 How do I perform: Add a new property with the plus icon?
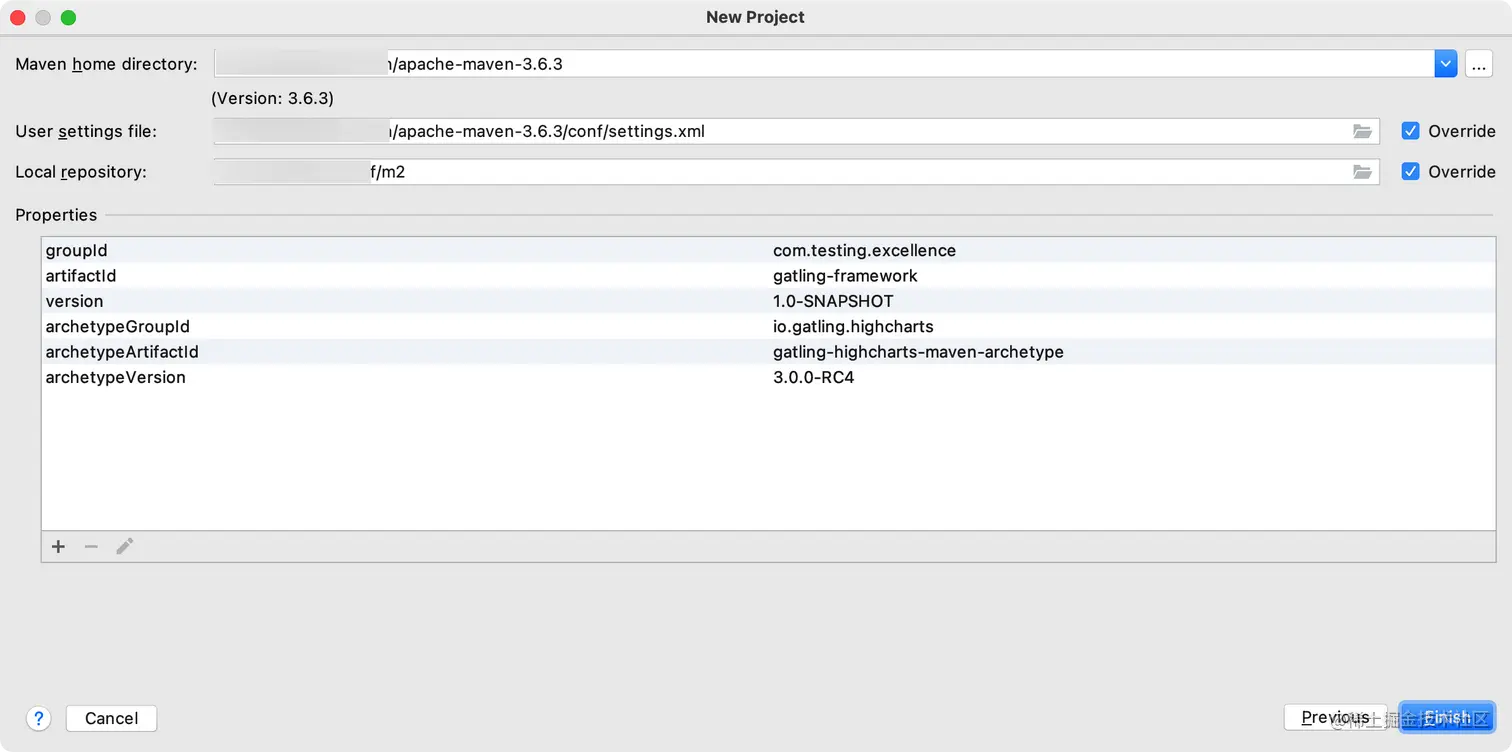point(58,546)
